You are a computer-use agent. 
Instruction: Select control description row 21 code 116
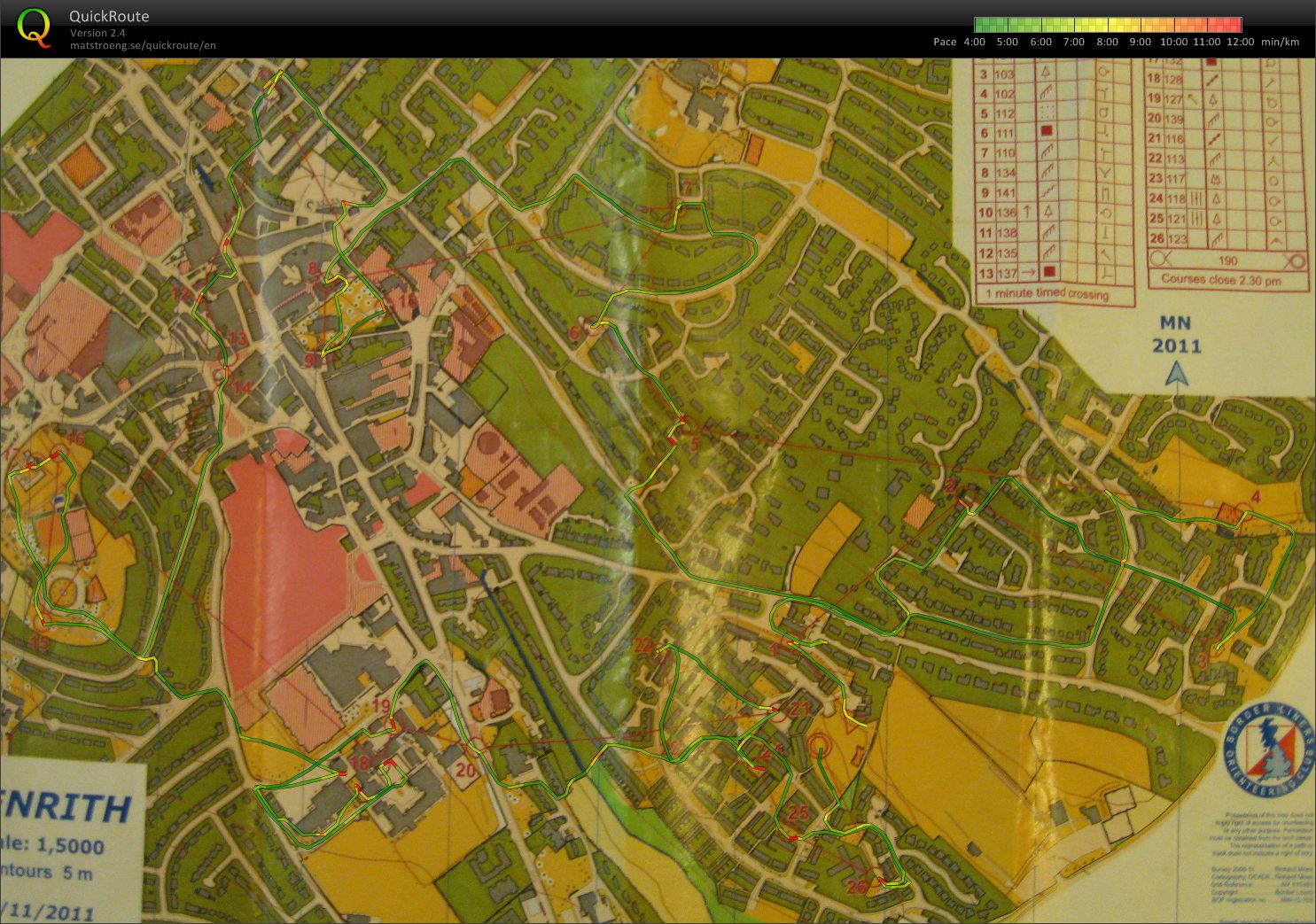click(1224, 138)
